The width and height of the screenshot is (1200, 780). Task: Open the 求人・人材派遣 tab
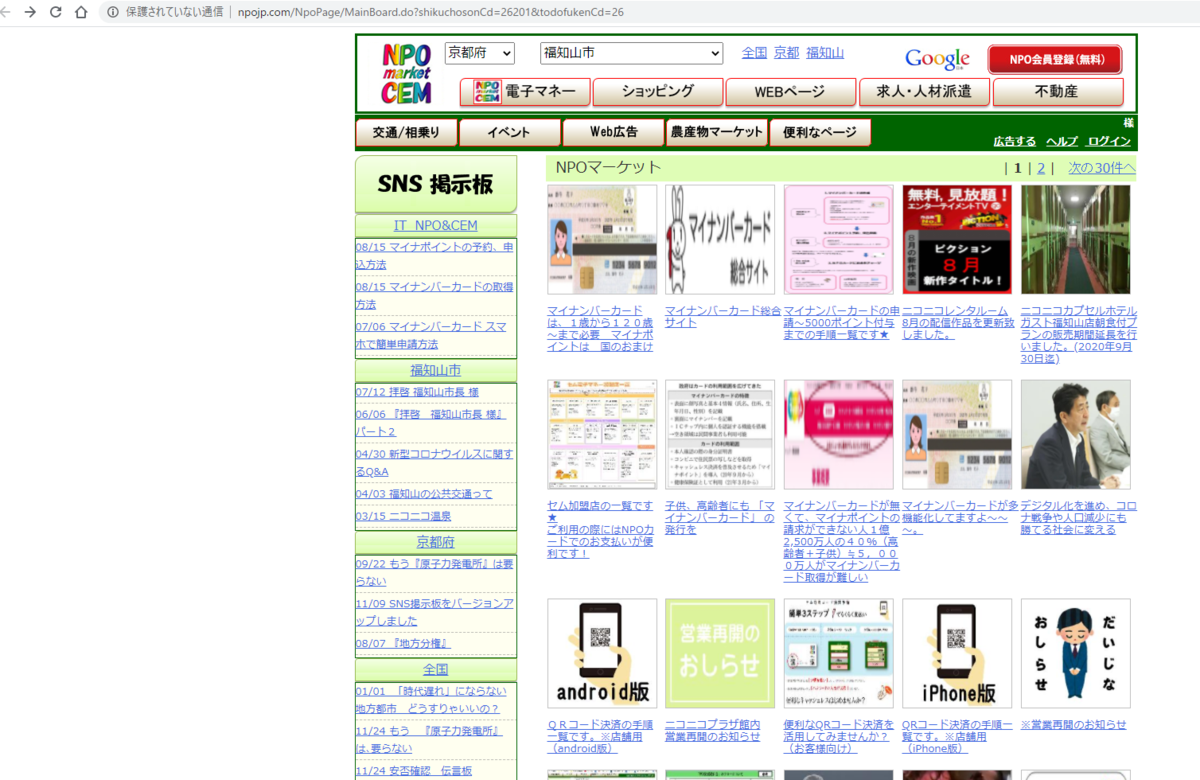pos(924,92)
